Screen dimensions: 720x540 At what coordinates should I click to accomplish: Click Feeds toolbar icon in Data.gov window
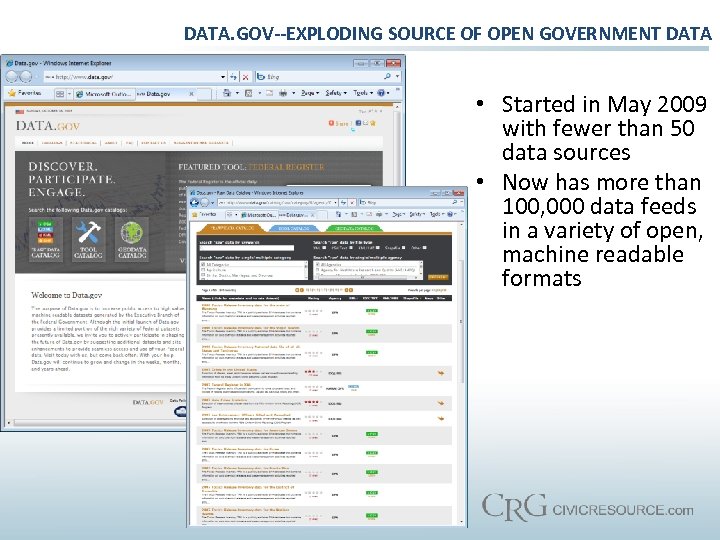point(248,93)
